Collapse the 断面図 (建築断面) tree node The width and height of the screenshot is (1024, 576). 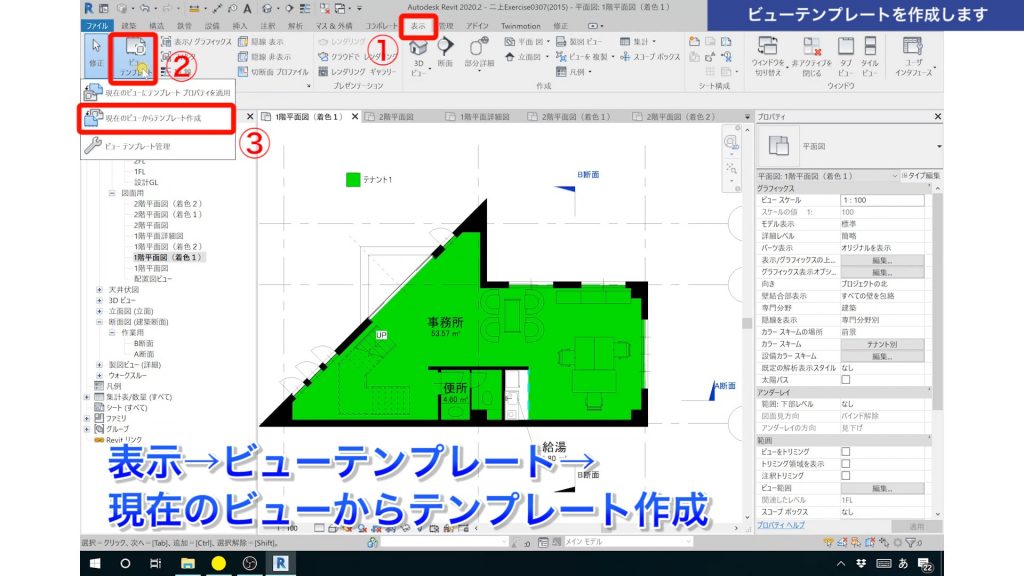pyautogui.click(x=98, y=322)
